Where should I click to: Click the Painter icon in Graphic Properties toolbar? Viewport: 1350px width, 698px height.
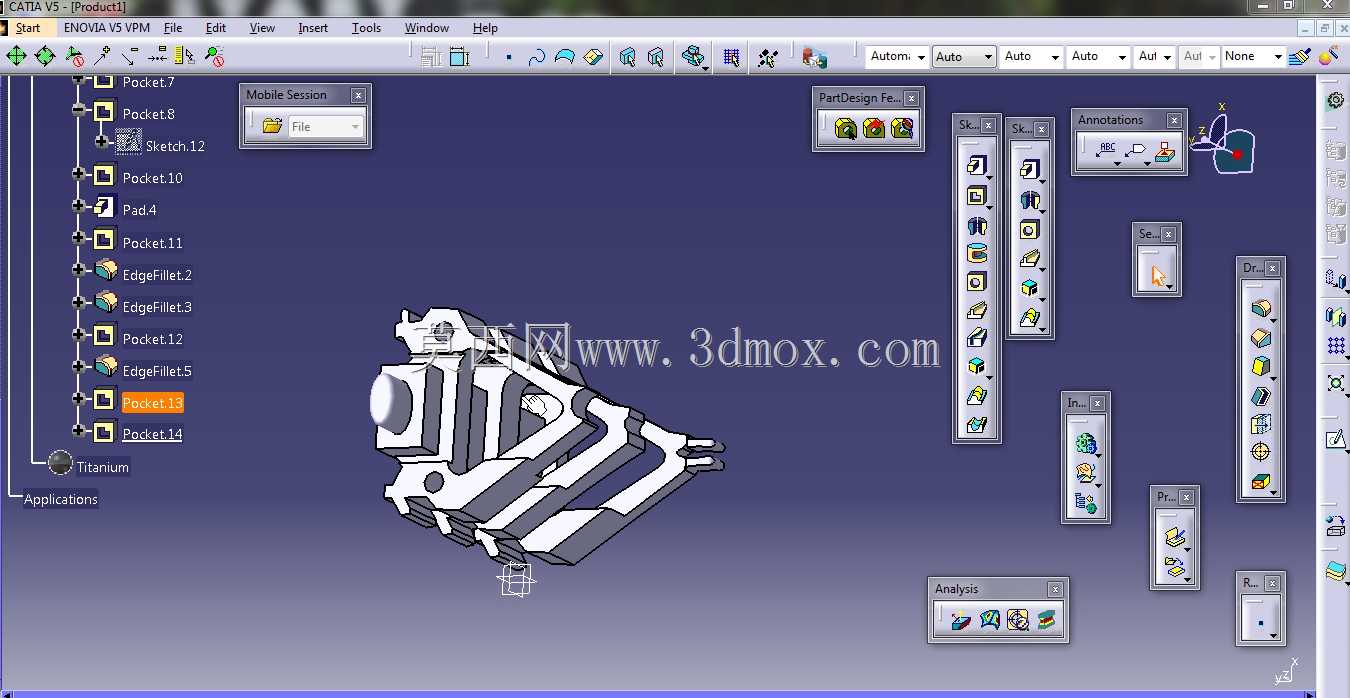point(1299,56)
